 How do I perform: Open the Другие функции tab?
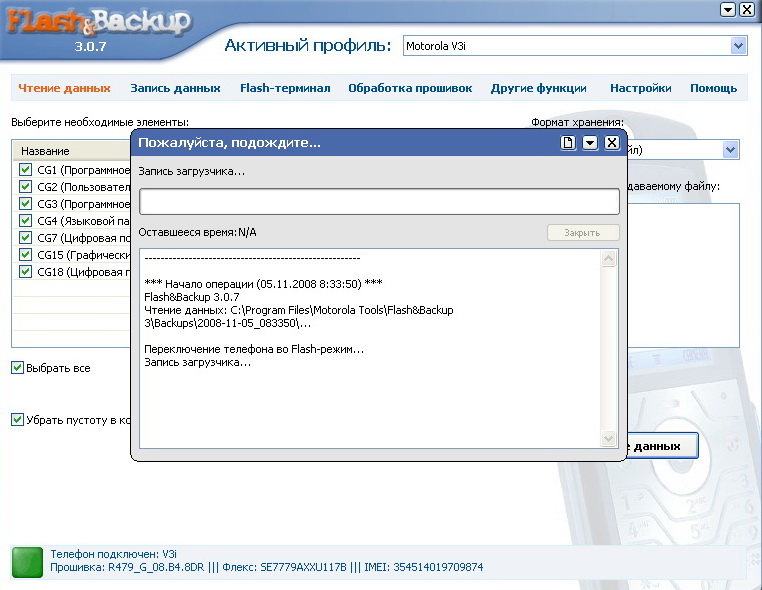(538, 88)
